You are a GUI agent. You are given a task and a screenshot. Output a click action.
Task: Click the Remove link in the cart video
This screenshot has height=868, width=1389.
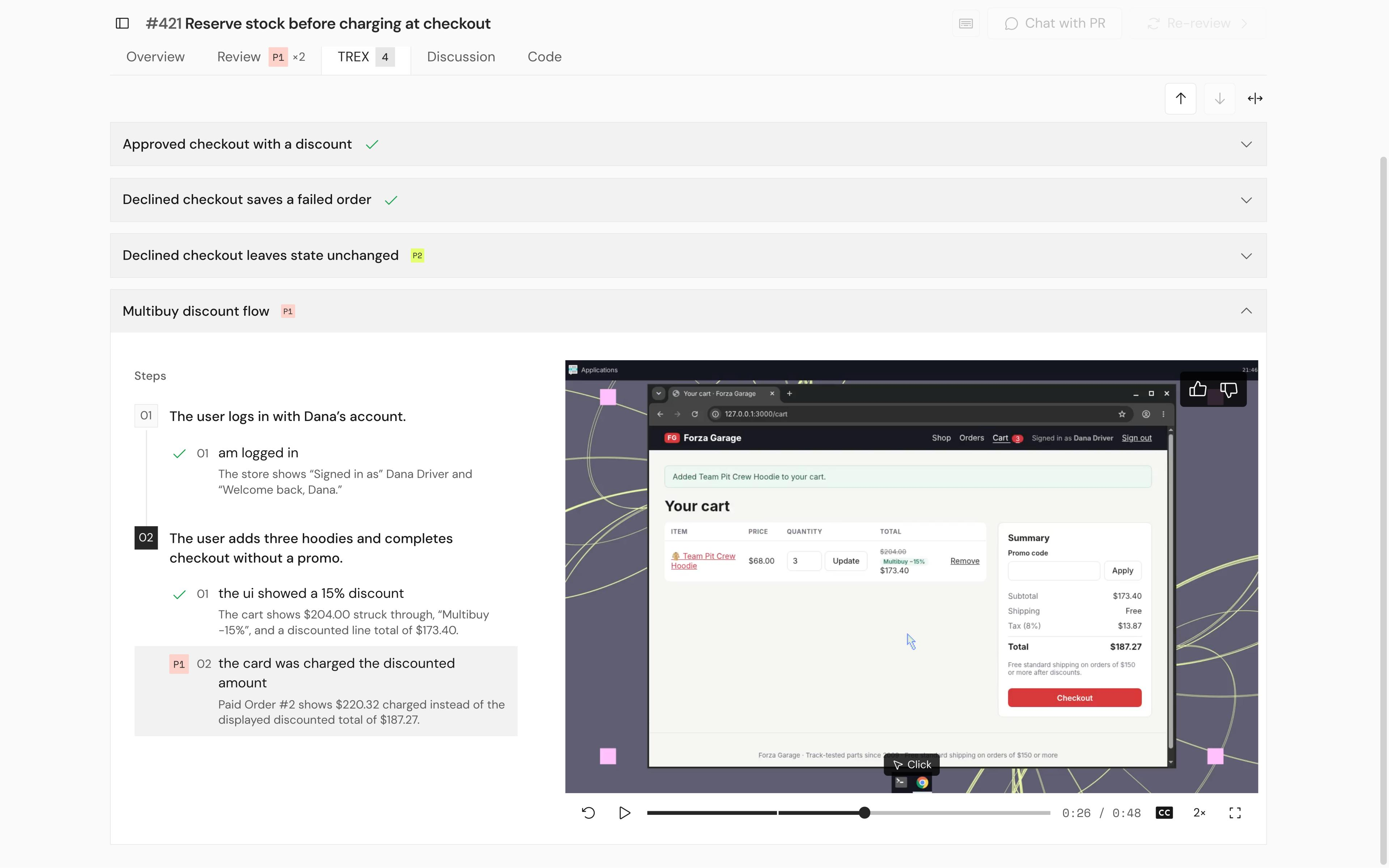point(964,561)
